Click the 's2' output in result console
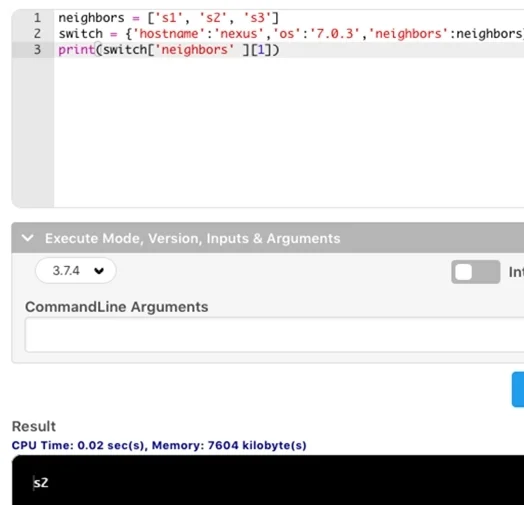 click(41, 483)
